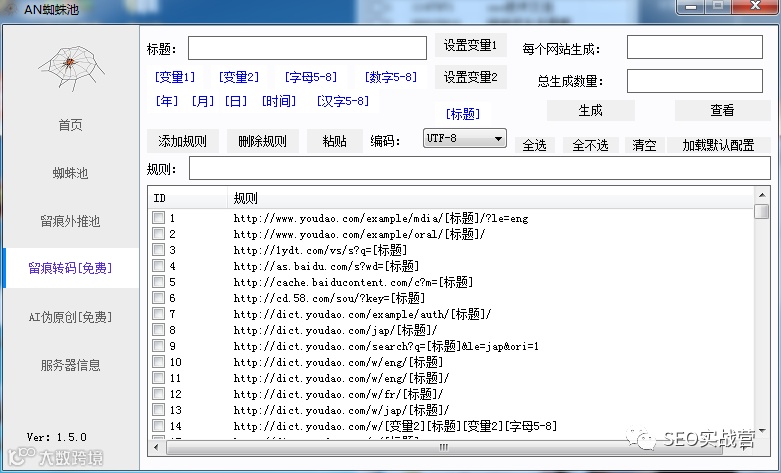Minimize the AN蜘蛛池 window
The width and height of the screenshot is (781, 473).
tap(690, 7)
